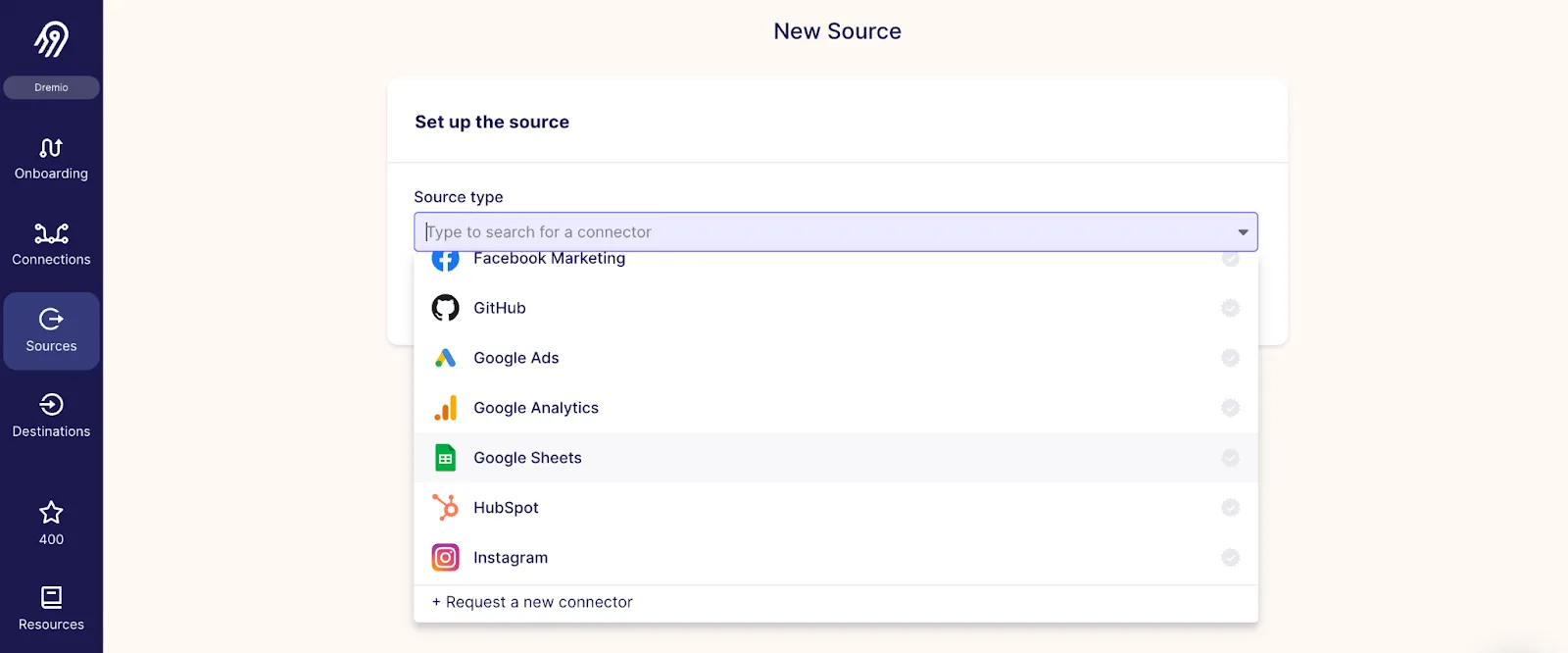Click the Google Analytics bar chart icon
The width and height of the screenshot is (1568, 653).
[x=445, y=408]
